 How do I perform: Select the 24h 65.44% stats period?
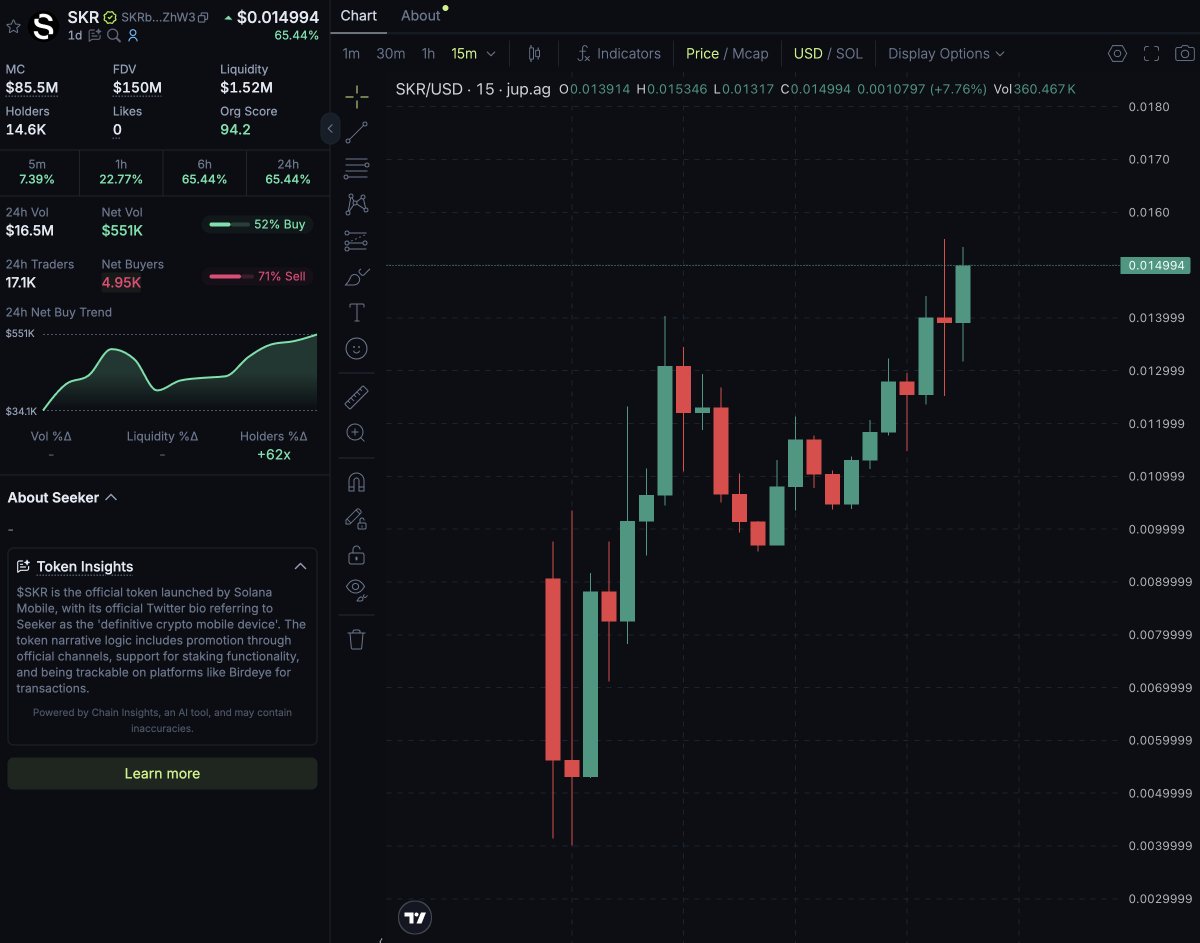(288, 172)
